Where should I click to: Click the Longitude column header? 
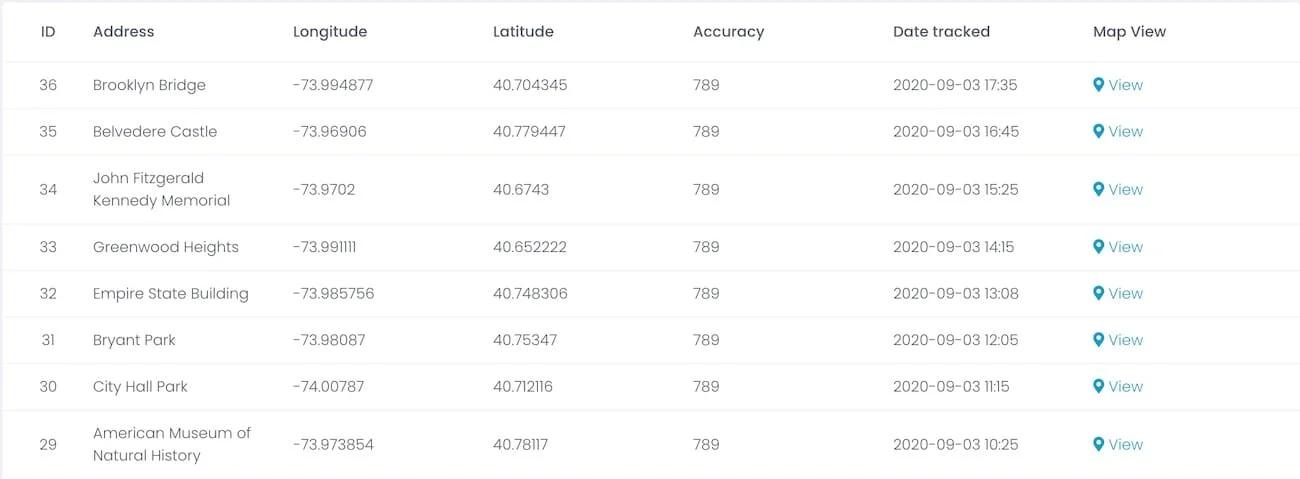tap(330, 31)
